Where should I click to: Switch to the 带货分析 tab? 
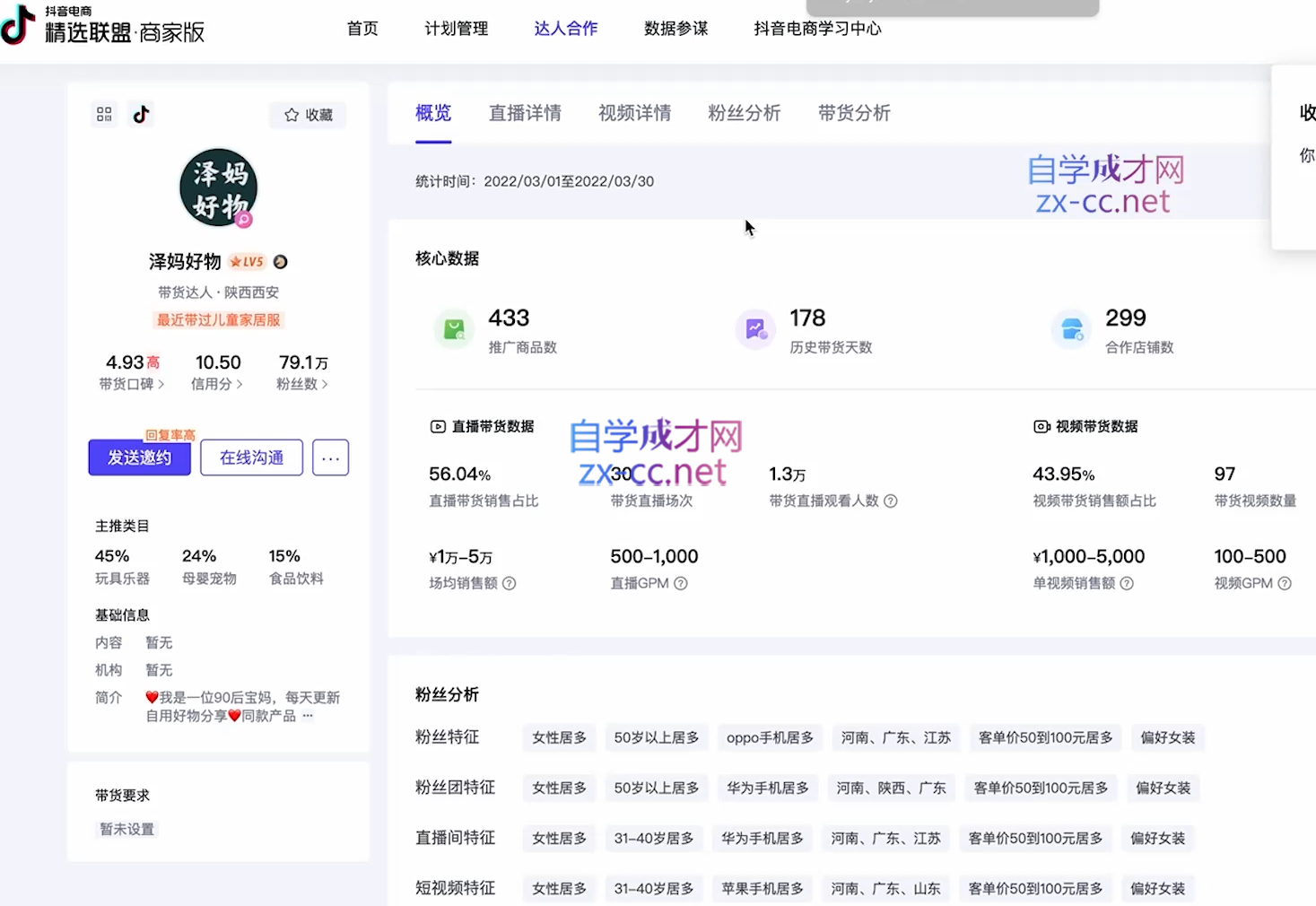(x=854, y=113)
